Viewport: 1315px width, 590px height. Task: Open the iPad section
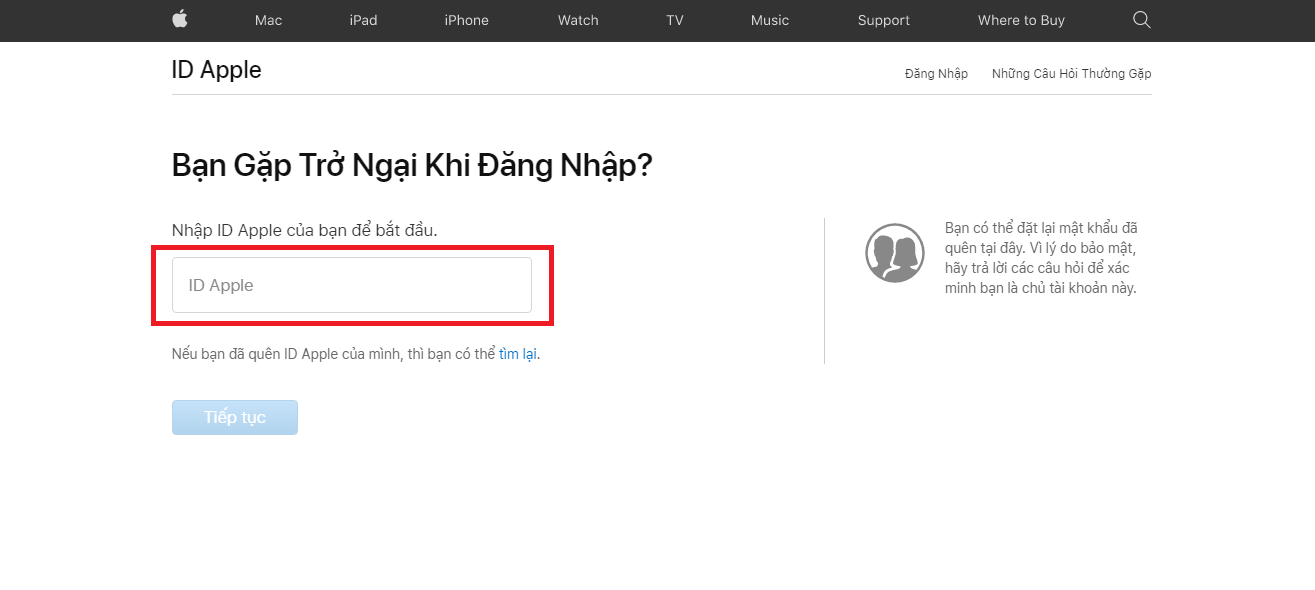(x=362, y=20)
